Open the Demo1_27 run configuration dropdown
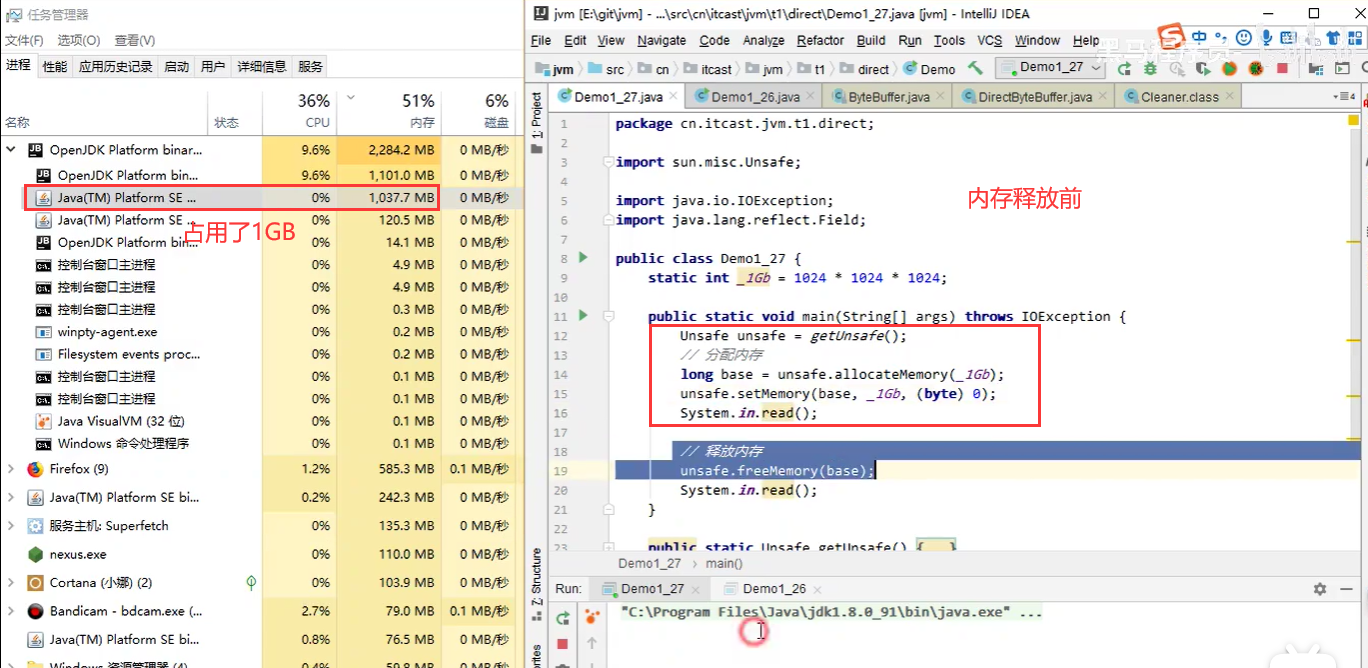 [x=1049, y=67]
